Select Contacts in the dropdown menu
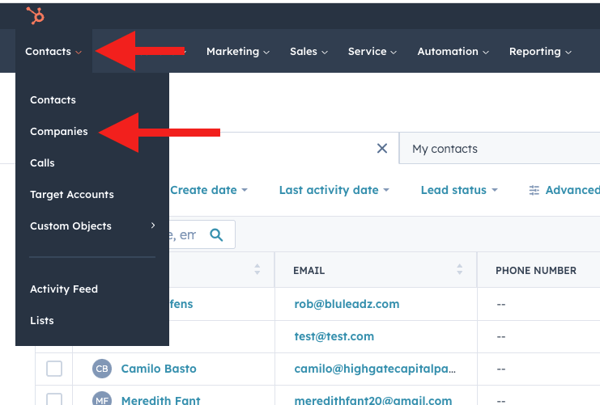The height and width of the screenshot is (405, 600). pyautogui.click(x=53, y=100)
